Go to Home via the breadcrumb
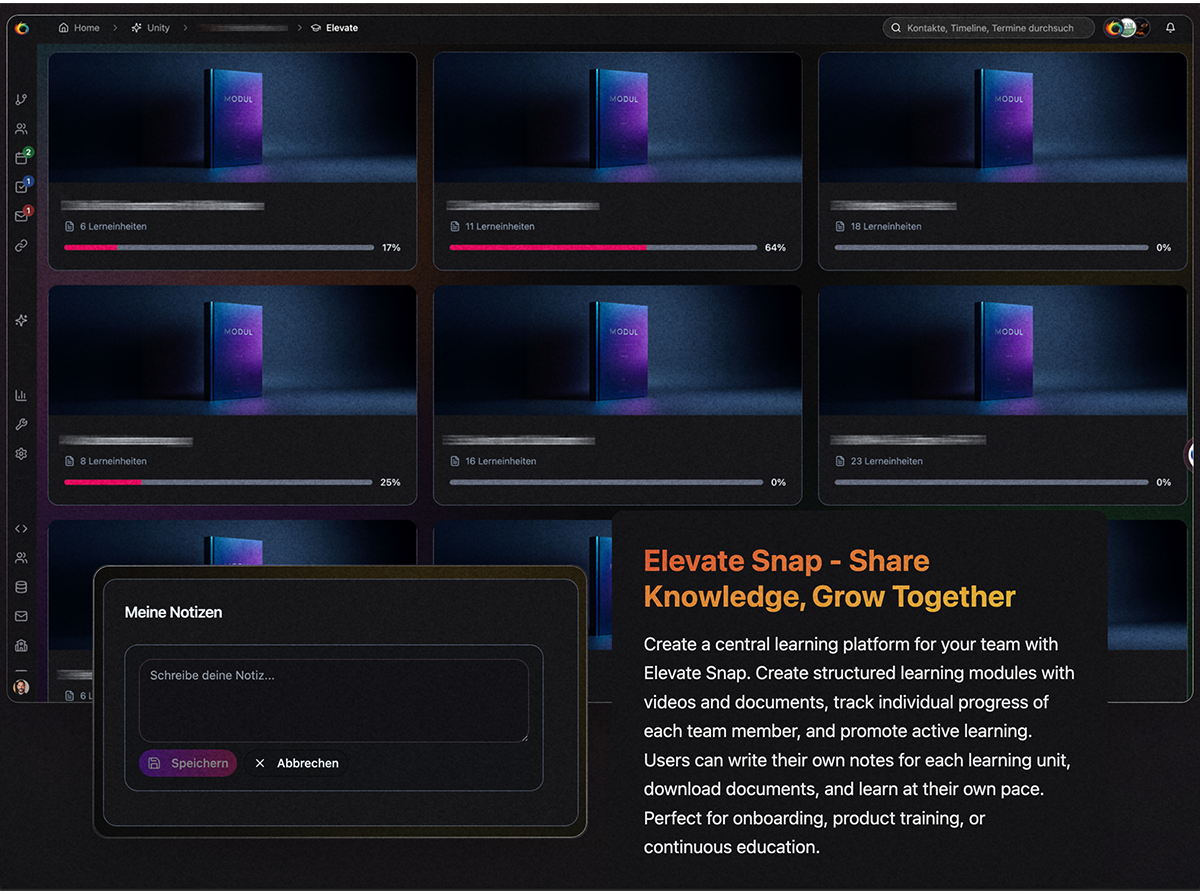The width and height of the screenshot is (1200, 894). pos(79,27)
